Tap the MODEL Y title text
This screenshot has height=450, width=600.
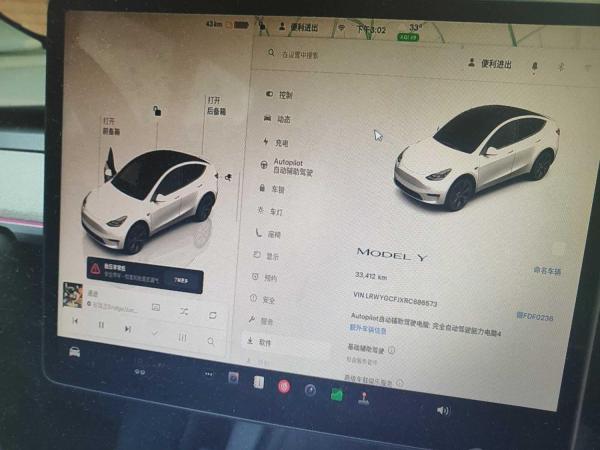[x=392, y=254]
